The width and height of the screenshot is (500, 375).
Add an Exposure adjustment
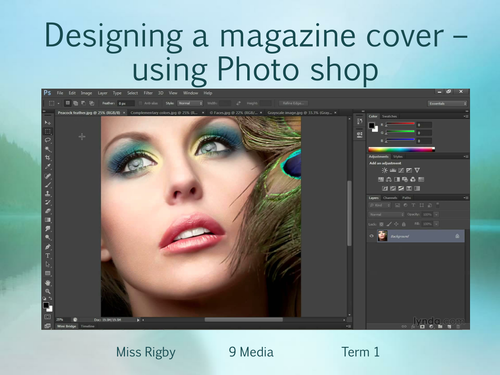point(409,170)
